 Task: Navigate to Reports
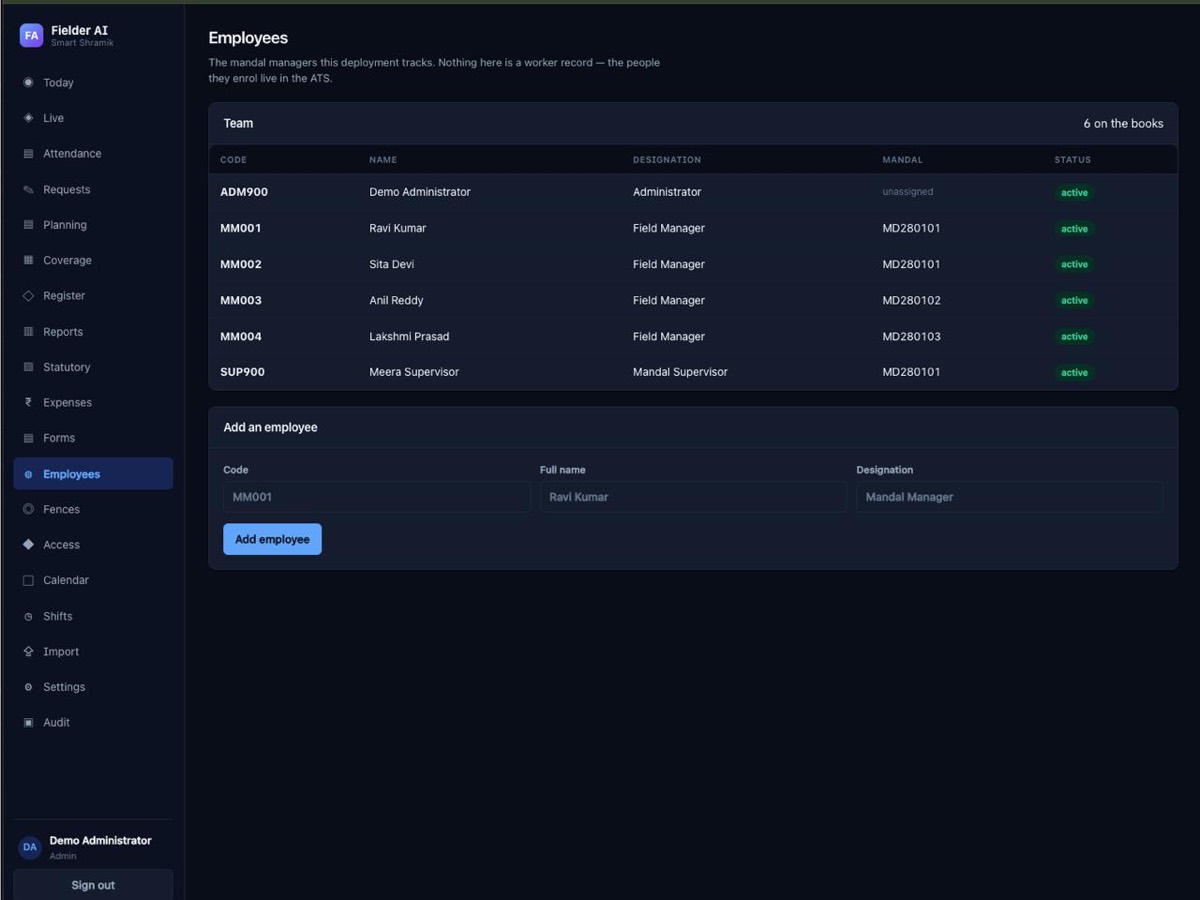[x=93, y=332]
